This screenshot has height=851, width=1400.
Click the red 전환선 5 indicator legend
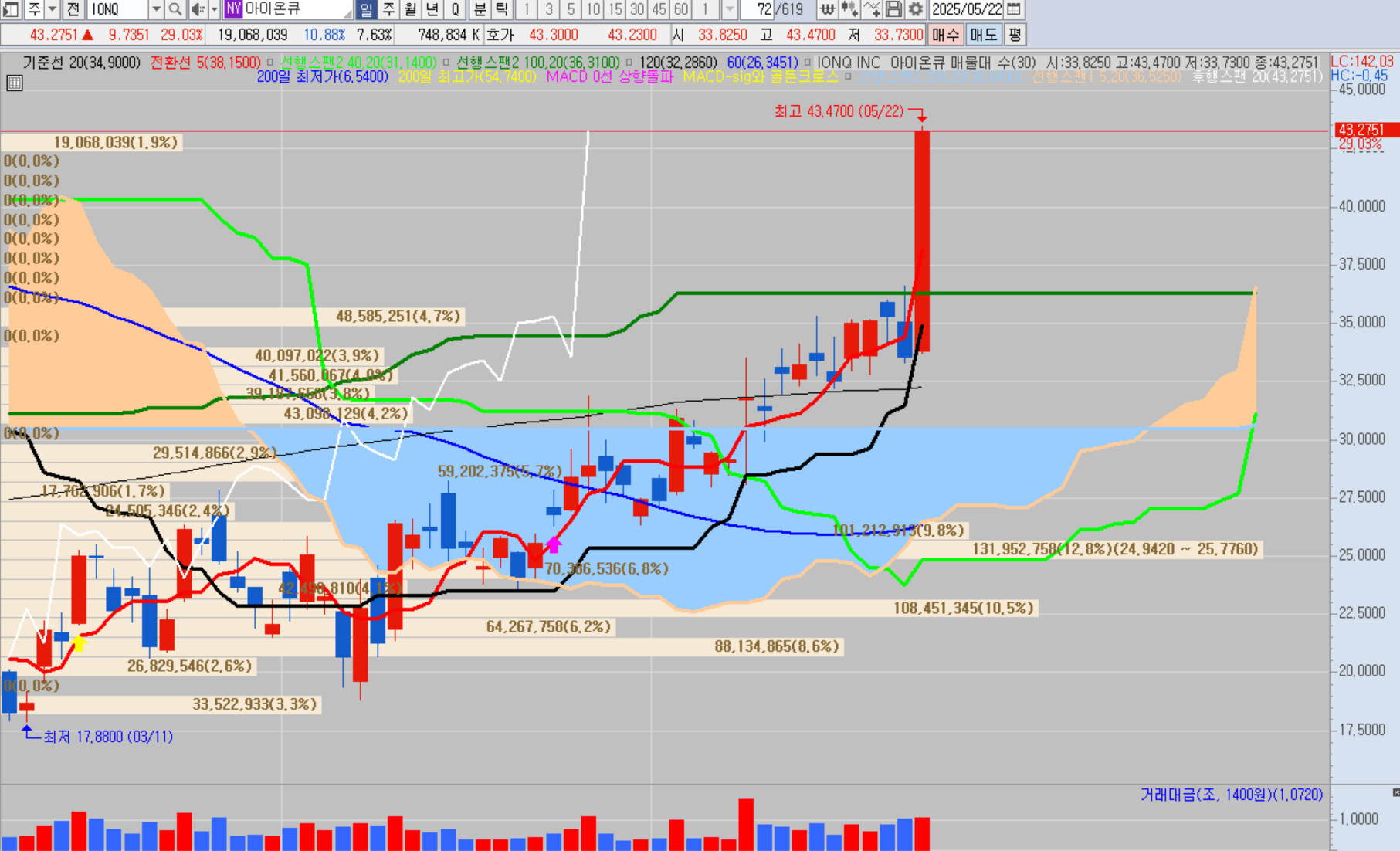205,63
